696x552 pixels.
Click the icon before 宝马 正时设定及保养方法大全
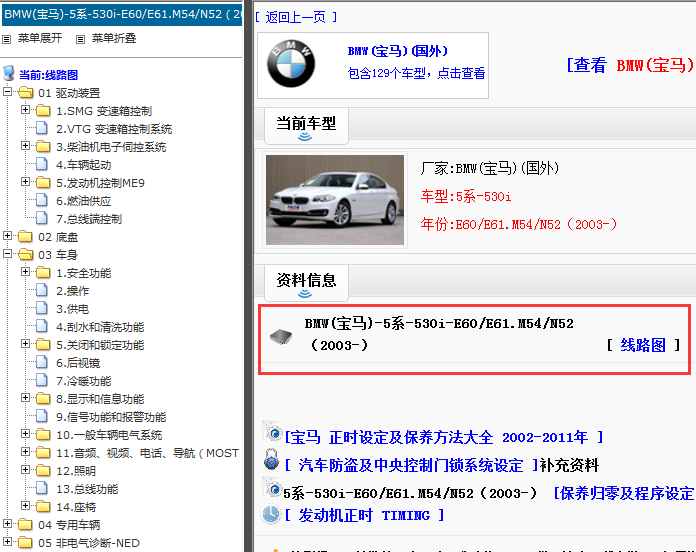273,431
